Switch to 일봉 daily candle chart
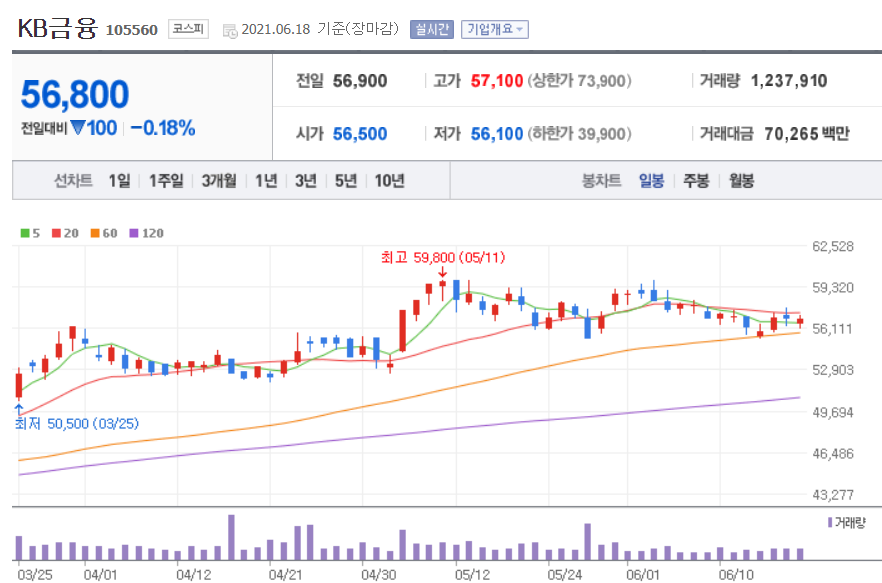The image size is (882, 583). (651, 181)
